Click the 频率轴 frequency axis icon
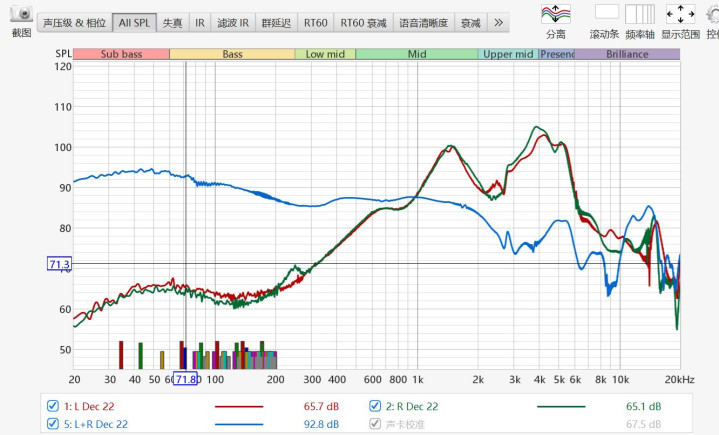 pos(642,14)
